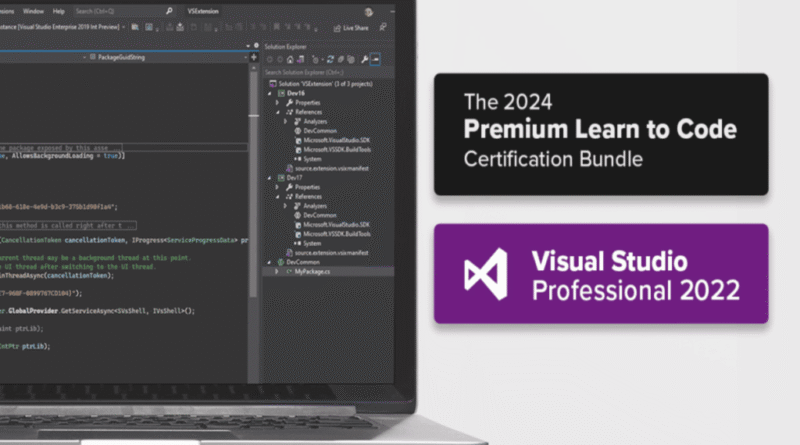Screen dimensions: 800x445
Task: Click the editor split plus button
Action: 254,57
